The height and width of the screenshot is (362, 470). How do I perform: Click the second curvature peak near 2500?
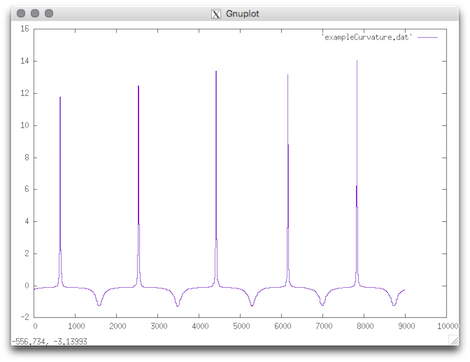pyautogui.click(x=139, y=86)
